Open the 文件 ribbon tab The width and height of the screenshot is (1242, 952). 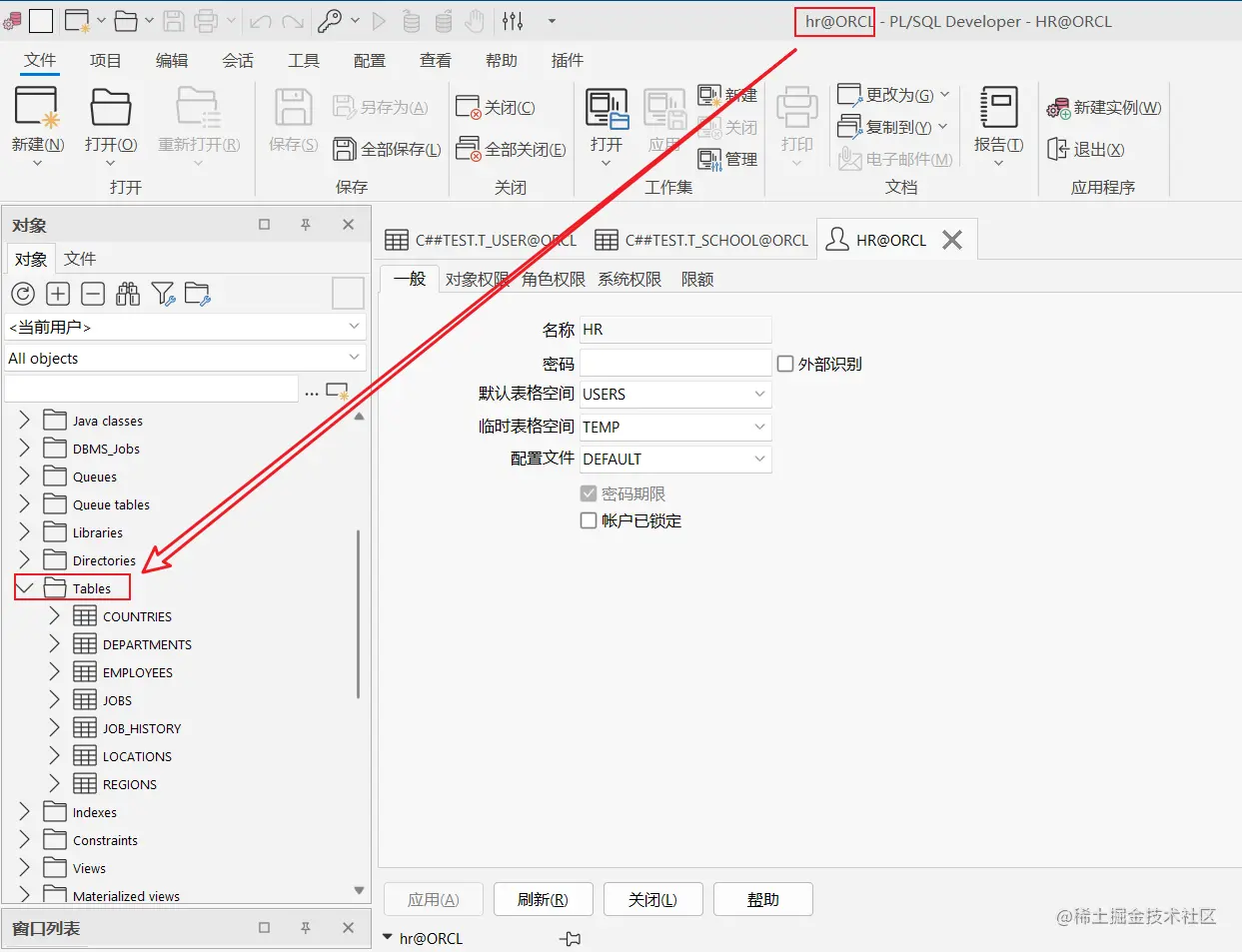point(40,60)
